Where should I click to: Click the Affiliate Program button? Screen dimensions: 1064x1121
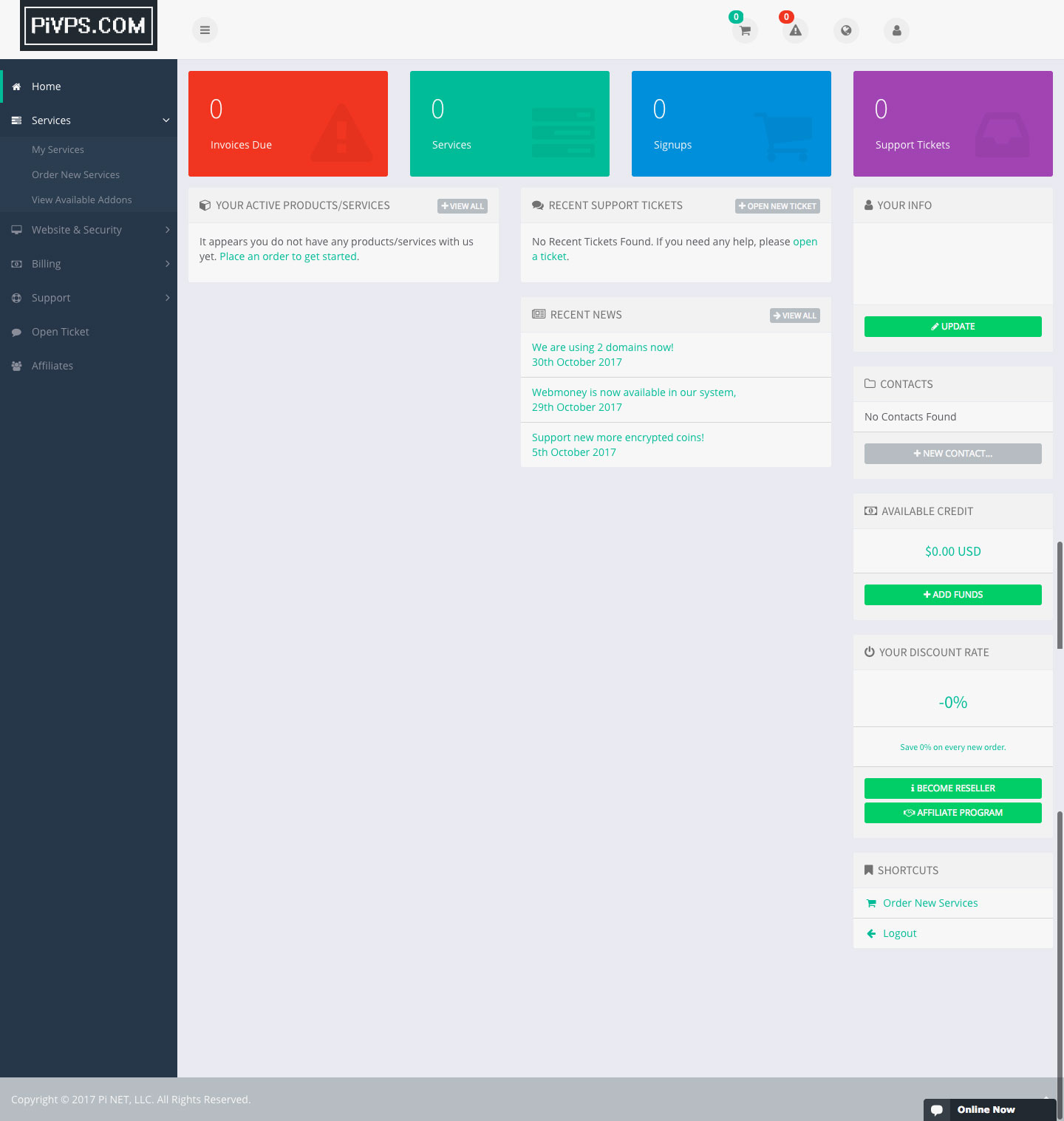(x=953, y=813)
